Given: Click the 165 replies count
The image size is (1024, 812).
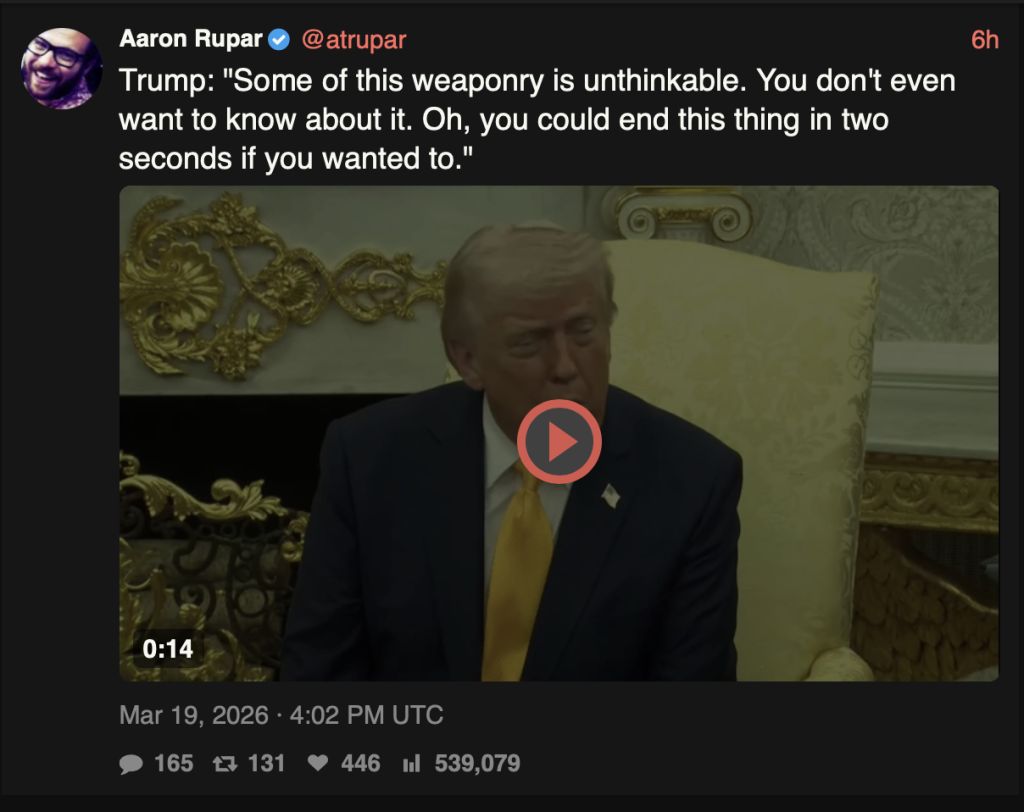Looking at the screenshot, I should 174,763.
